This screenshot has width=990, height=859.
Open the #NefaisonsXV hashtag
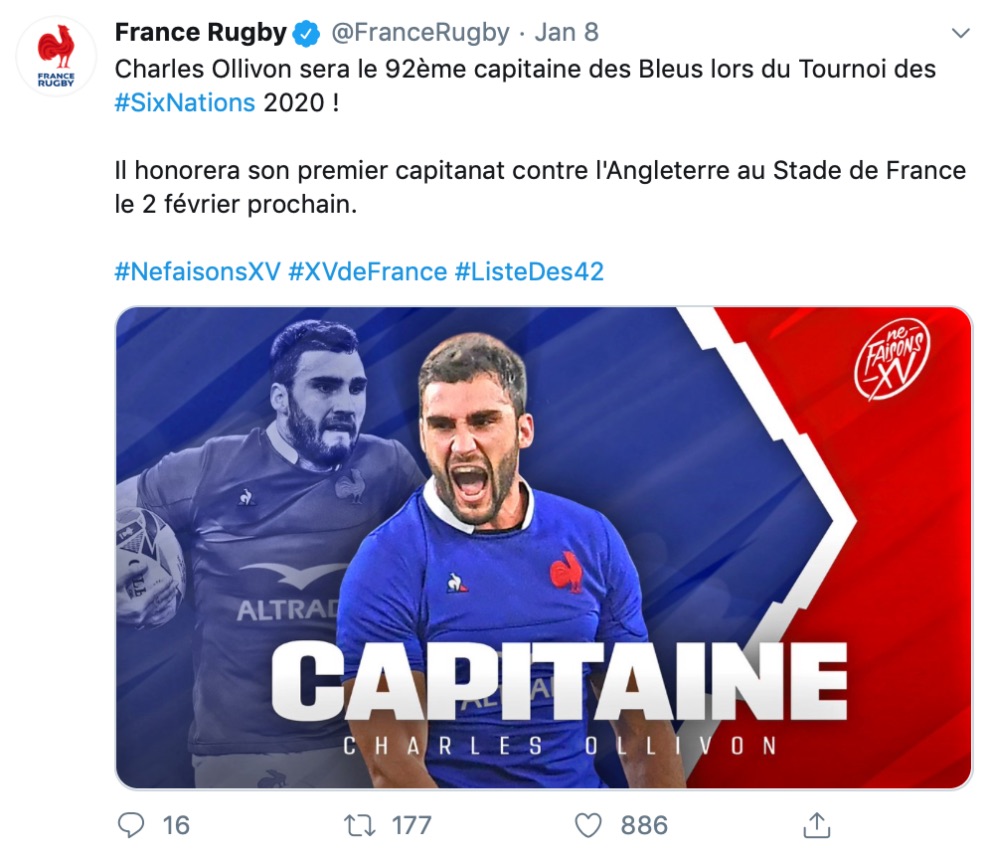[198, 271]
